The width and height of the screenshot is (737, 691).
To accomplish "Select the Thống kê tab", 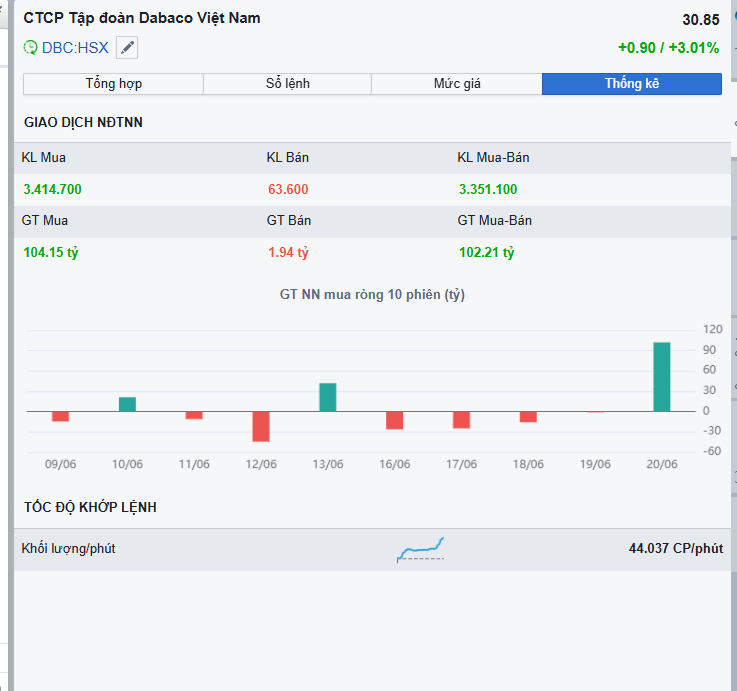I will [x=632, y=84].
